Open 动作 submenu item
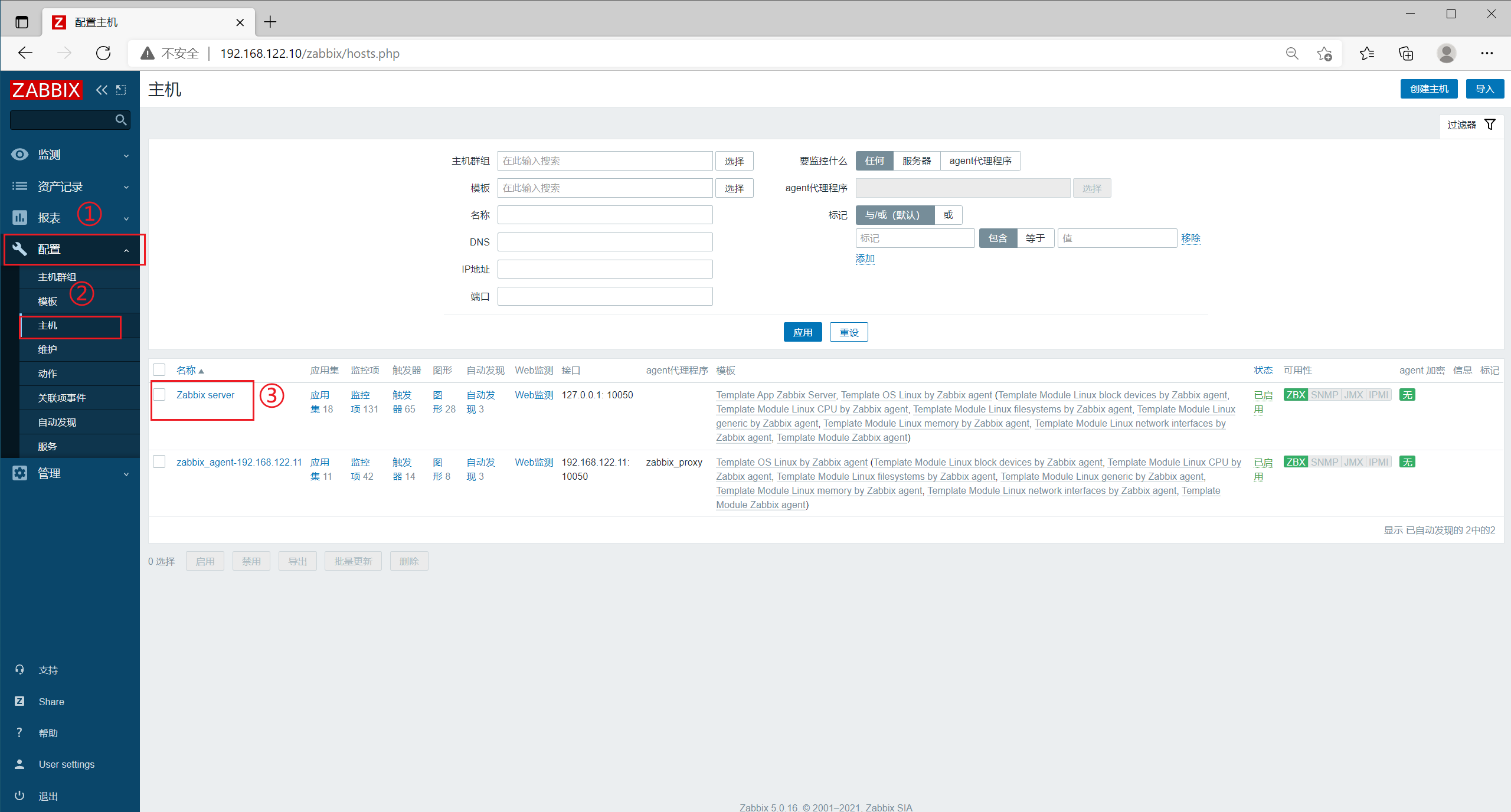Image resolution: width=1511 pixels, height=812 pixels. click(x=48, y=374)
